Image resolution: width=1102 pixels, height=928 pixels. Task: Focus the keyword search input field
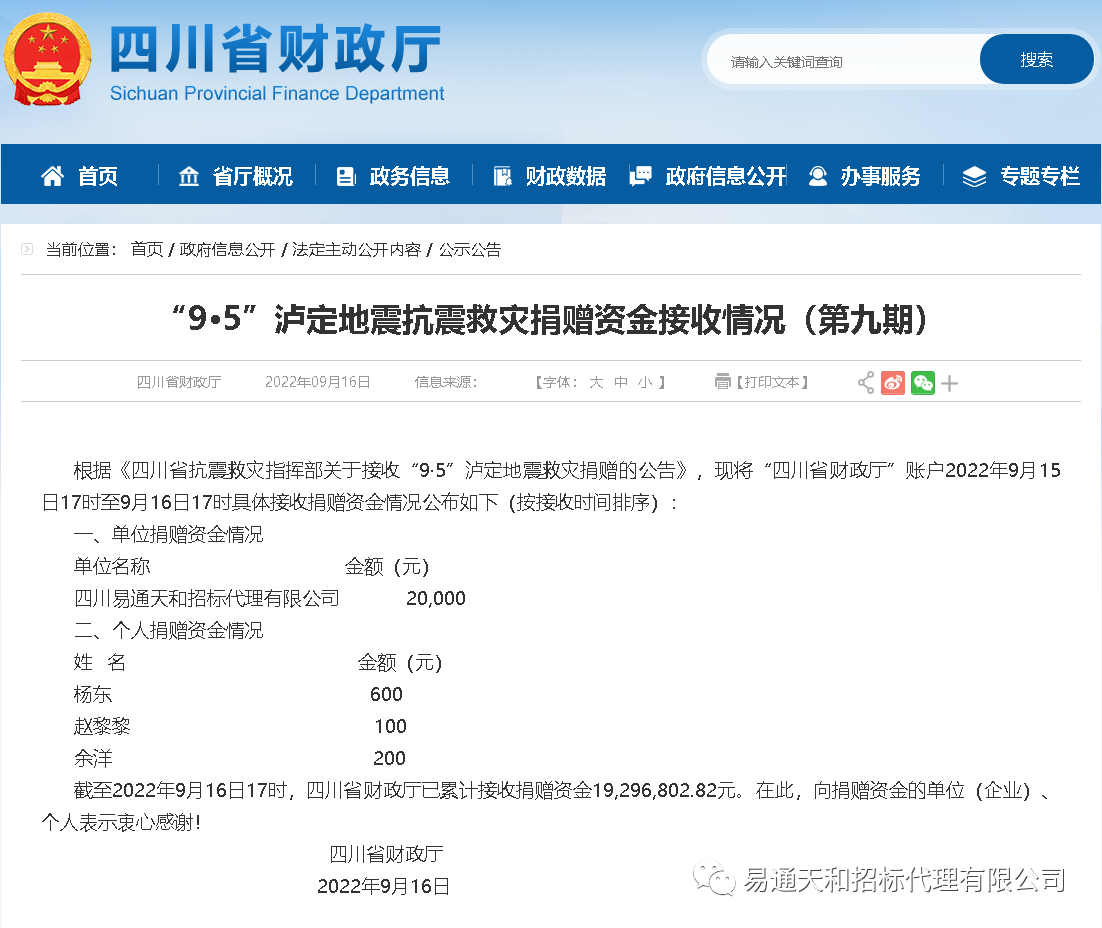845,62
